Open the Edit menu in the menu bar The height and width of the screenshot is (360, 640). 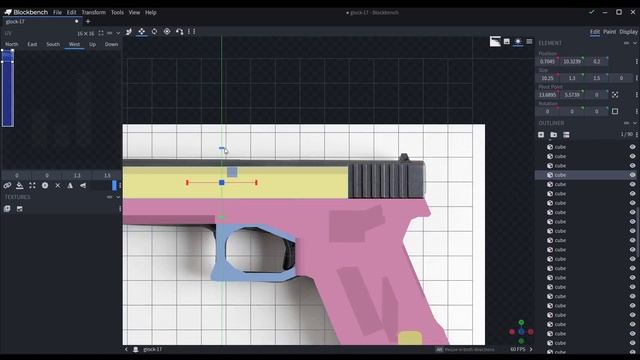coord(71,12)
